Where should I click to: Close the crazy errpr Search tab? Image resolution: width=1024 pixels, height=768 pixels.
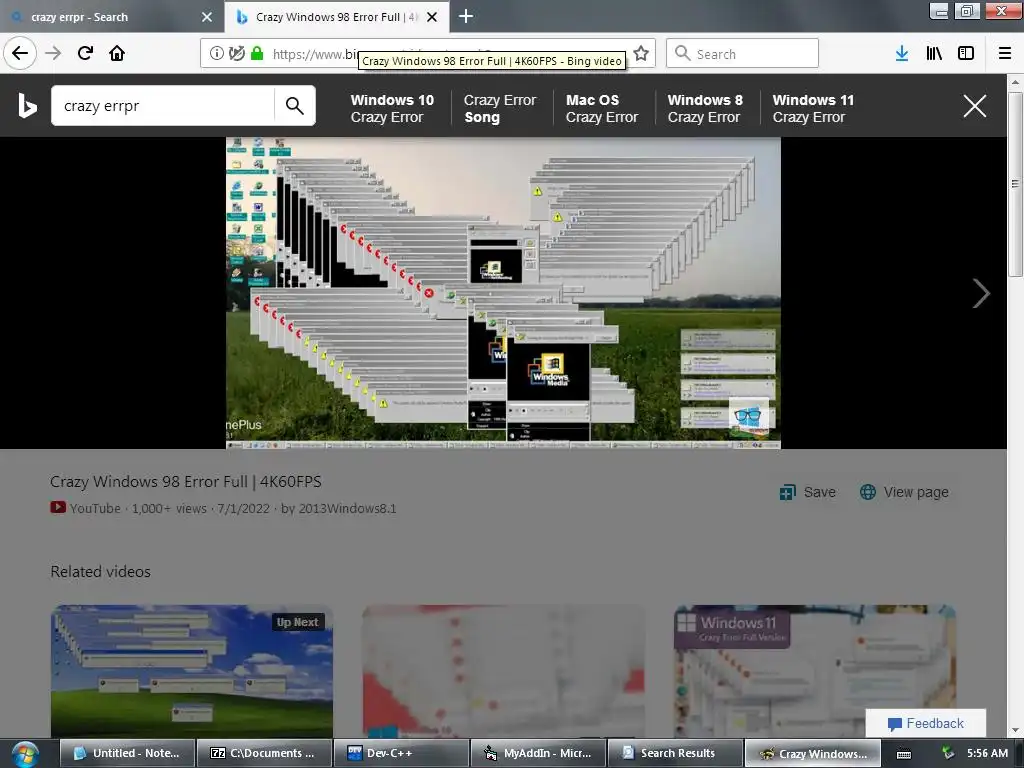coord(207,17)
